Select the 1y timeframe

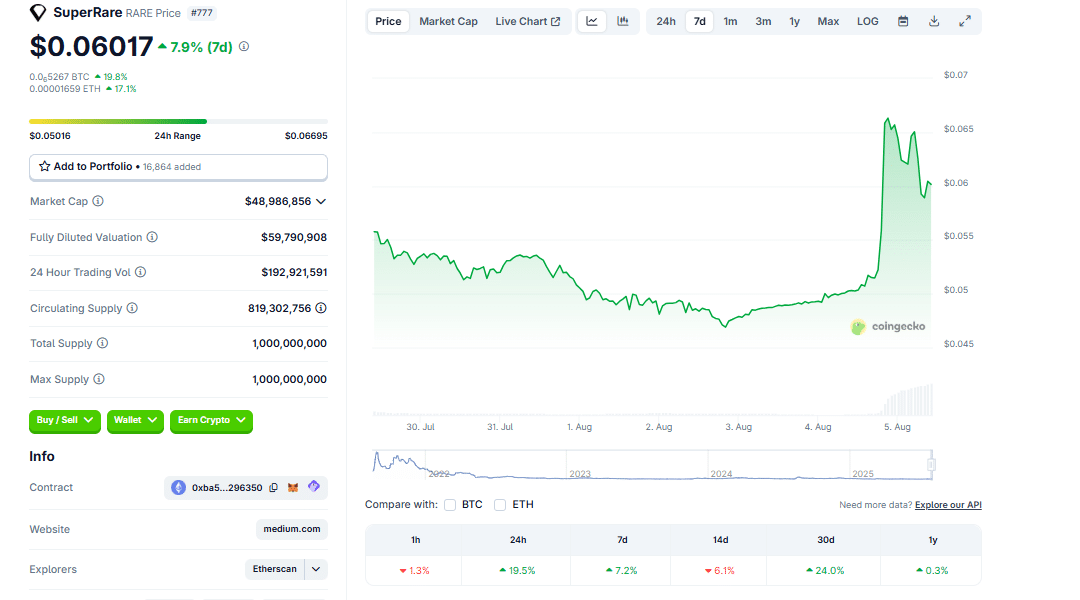tap(794, 21)
